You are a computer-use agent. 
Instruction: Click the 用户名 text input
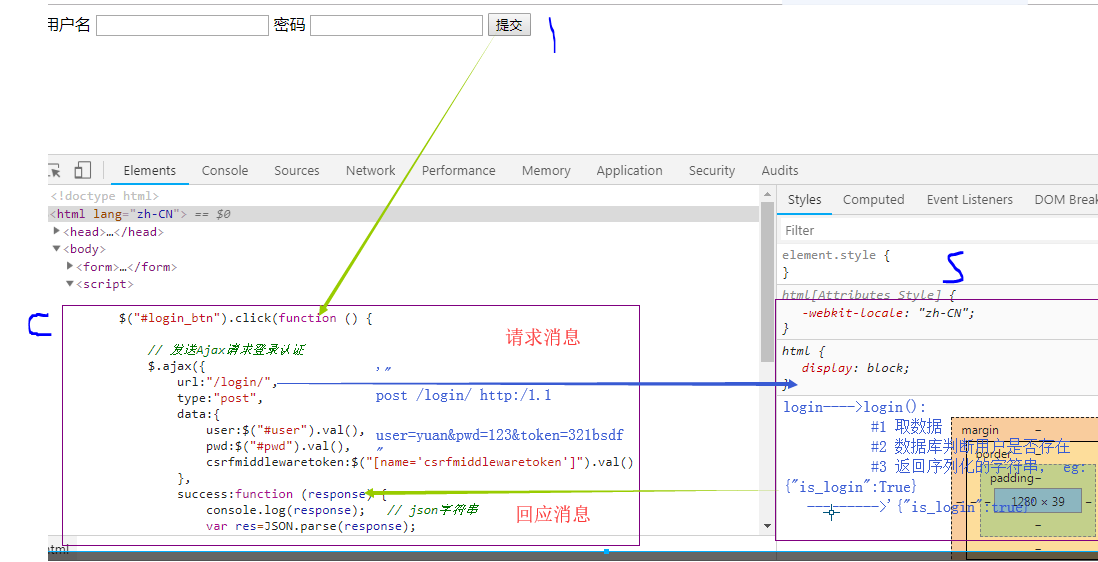182,25
